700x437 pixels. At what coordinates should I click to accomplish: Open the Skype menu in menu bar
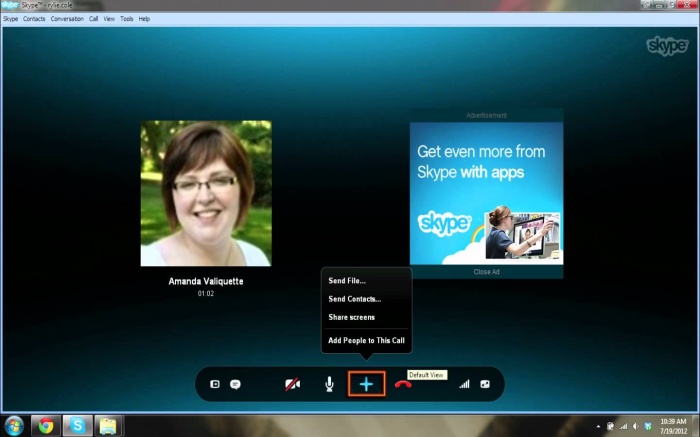click(10, 19)
